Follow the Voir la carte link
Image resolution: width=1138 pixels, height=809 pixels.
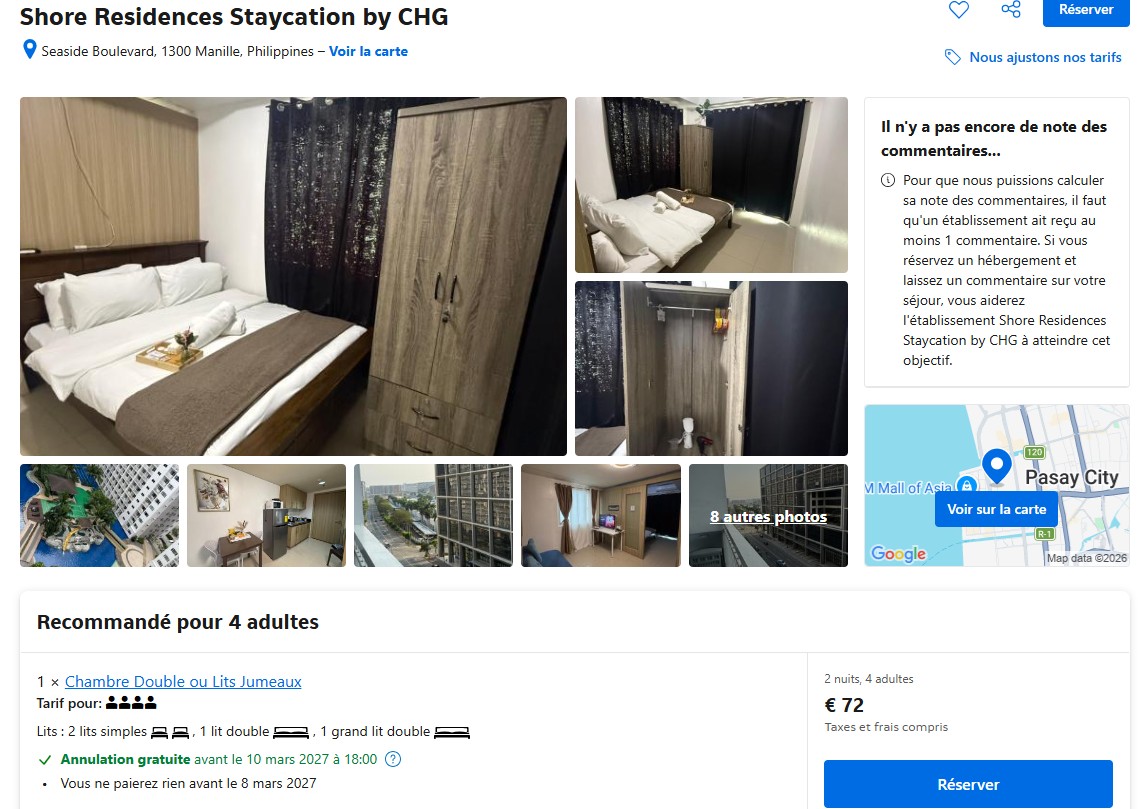coord(368,52)
